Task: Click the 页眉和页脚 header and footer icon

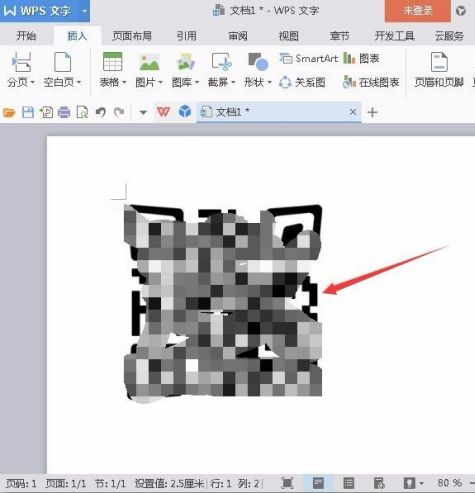Action: [439, 62]
